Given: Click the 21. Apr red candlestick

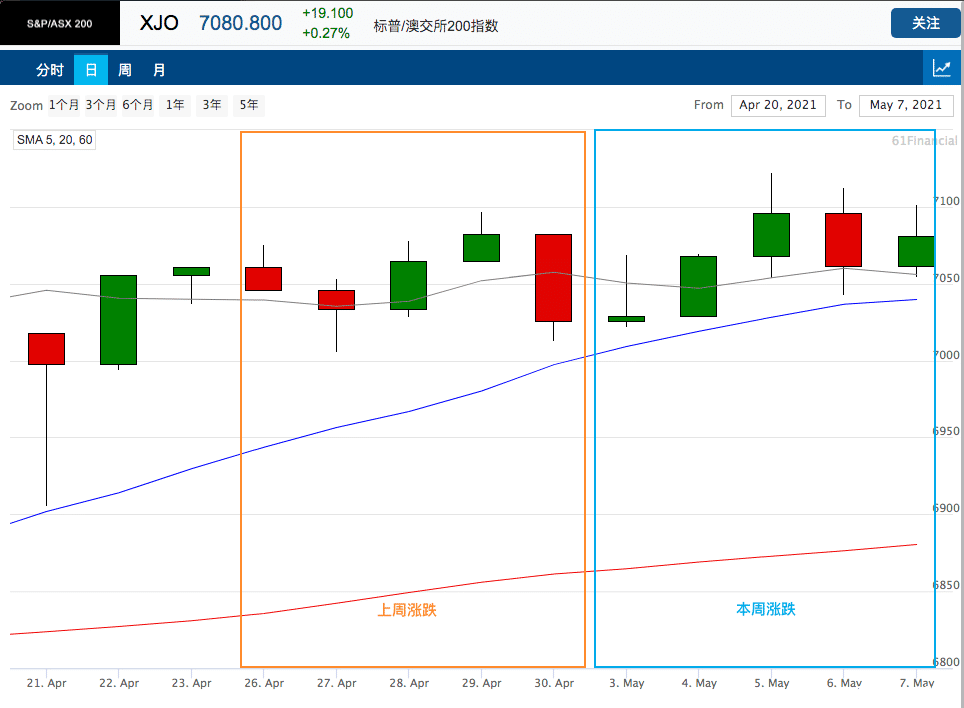Looking at the screenshot, I should [47, 349].
